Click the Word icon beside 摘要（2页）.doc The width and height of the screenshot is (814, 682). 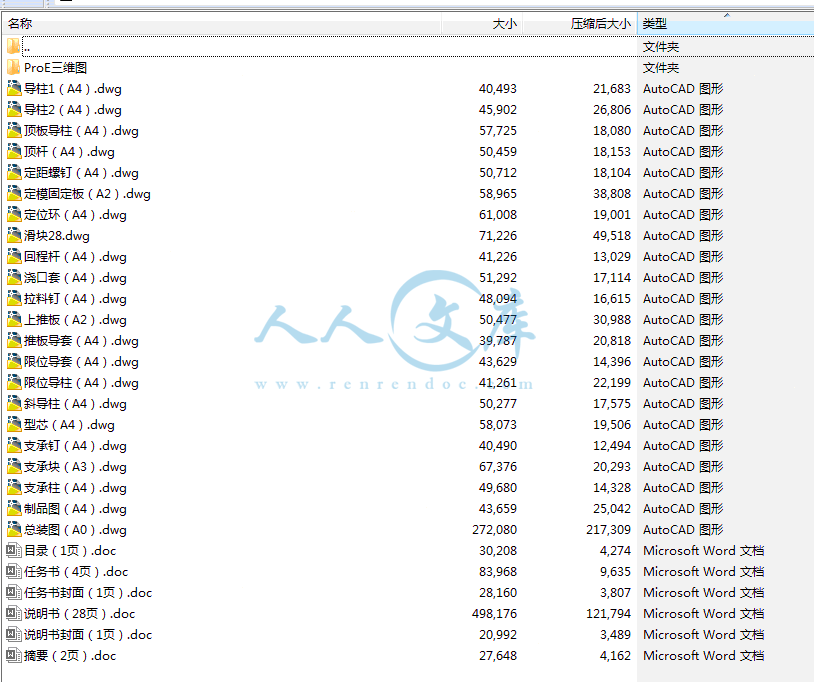click(13, 656)
